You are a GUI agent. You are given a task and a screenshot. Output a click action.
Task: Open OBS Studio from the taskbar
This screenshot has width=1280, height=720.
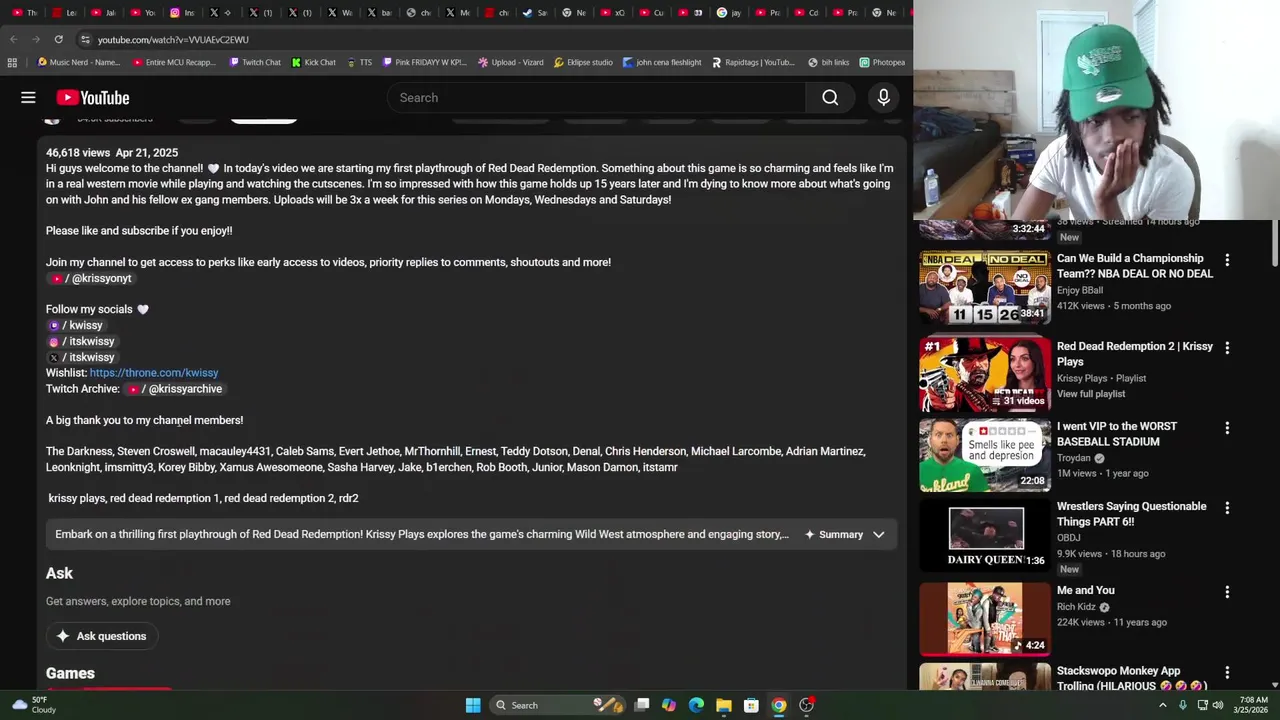806,705
